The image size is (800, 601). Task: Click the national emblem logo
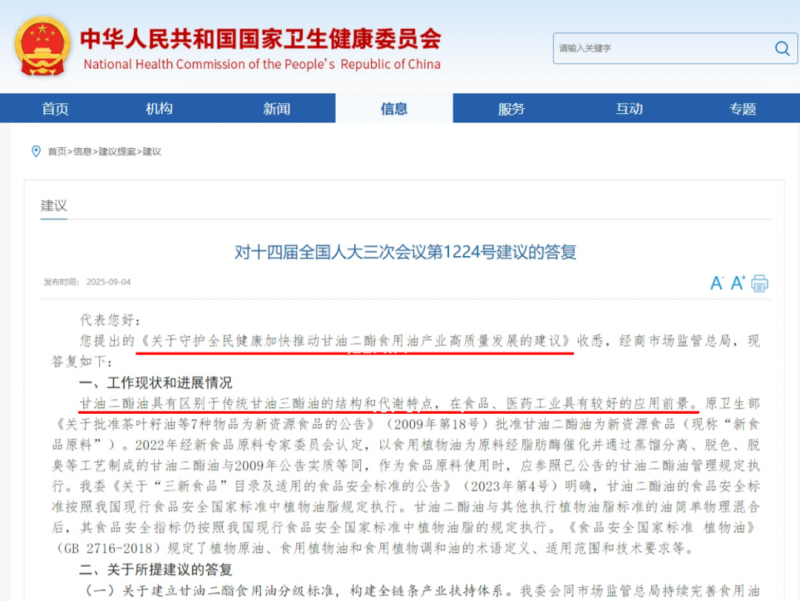point(42,46)
